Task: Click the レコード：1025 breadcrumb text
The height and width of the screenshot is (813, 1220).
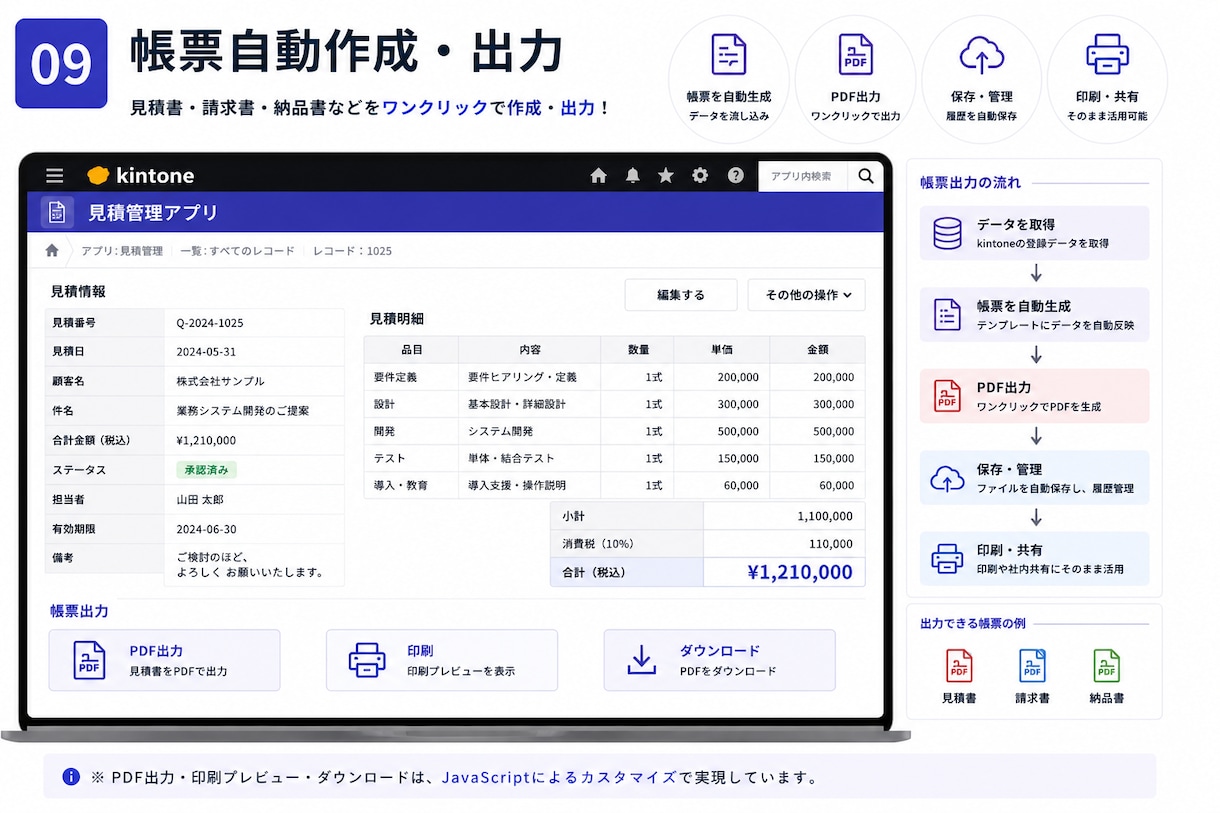Action: (x=352, y=251)
